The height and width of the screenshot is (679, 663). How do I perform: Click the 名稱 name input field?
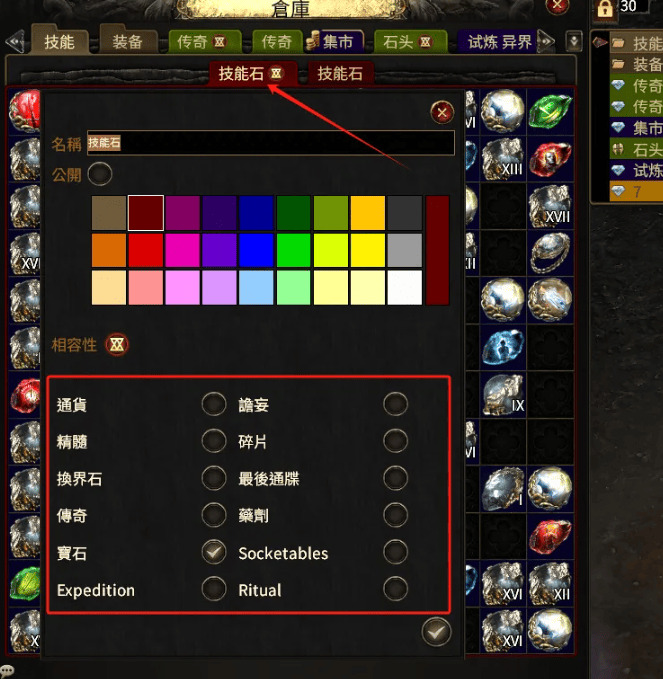pos(271,142)
